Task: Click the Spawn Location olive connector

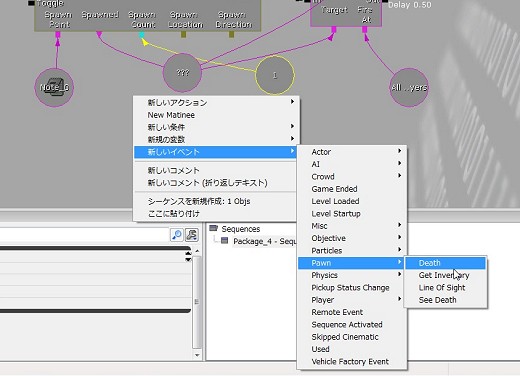Action: [183, 34]
